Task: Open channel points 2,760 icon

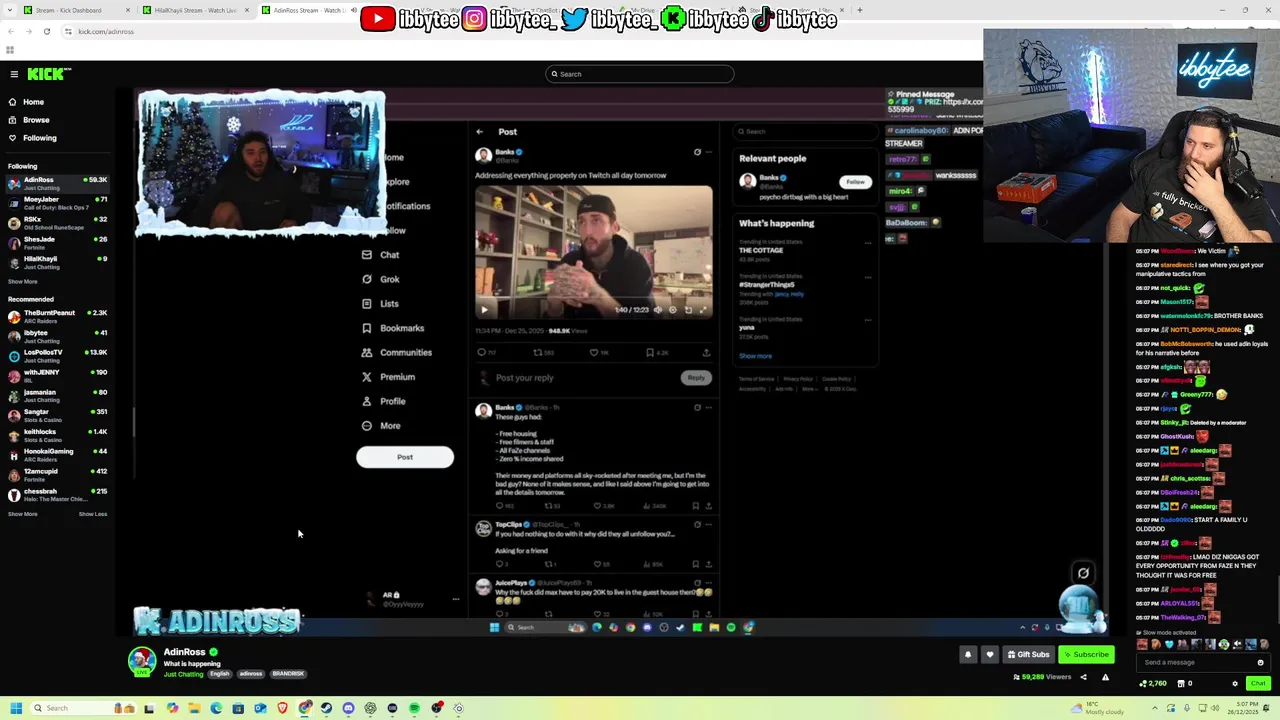Action: (1153, 684)
